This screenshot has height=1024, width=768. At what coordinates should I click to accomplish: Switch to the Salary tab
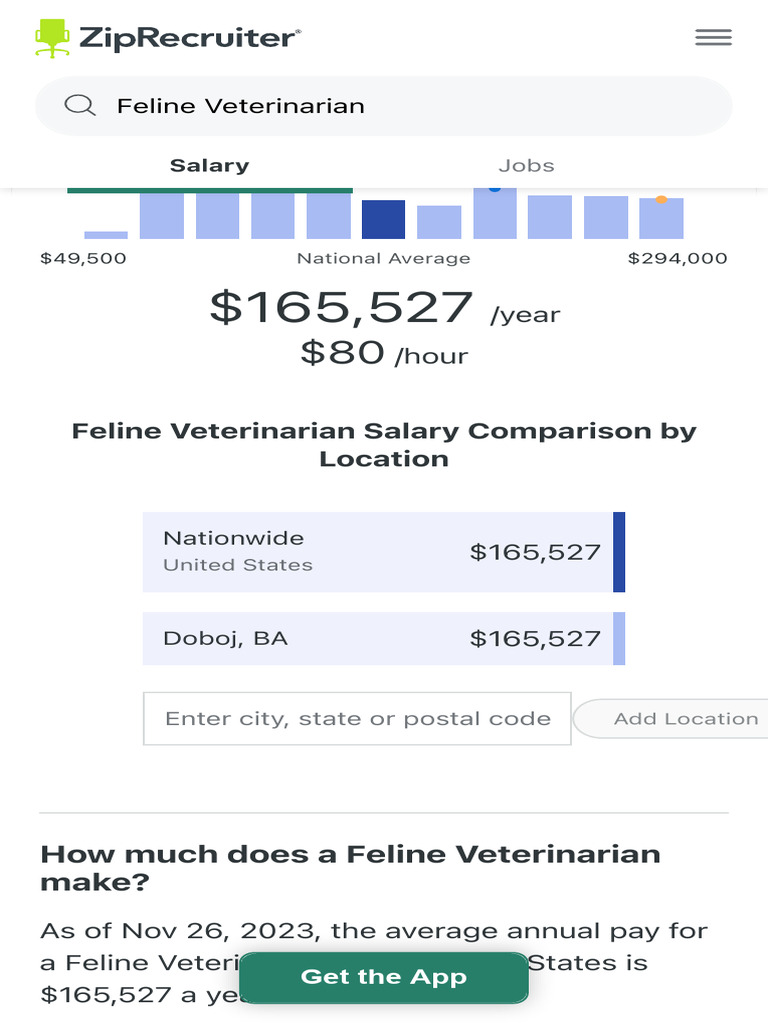point(209,166)
